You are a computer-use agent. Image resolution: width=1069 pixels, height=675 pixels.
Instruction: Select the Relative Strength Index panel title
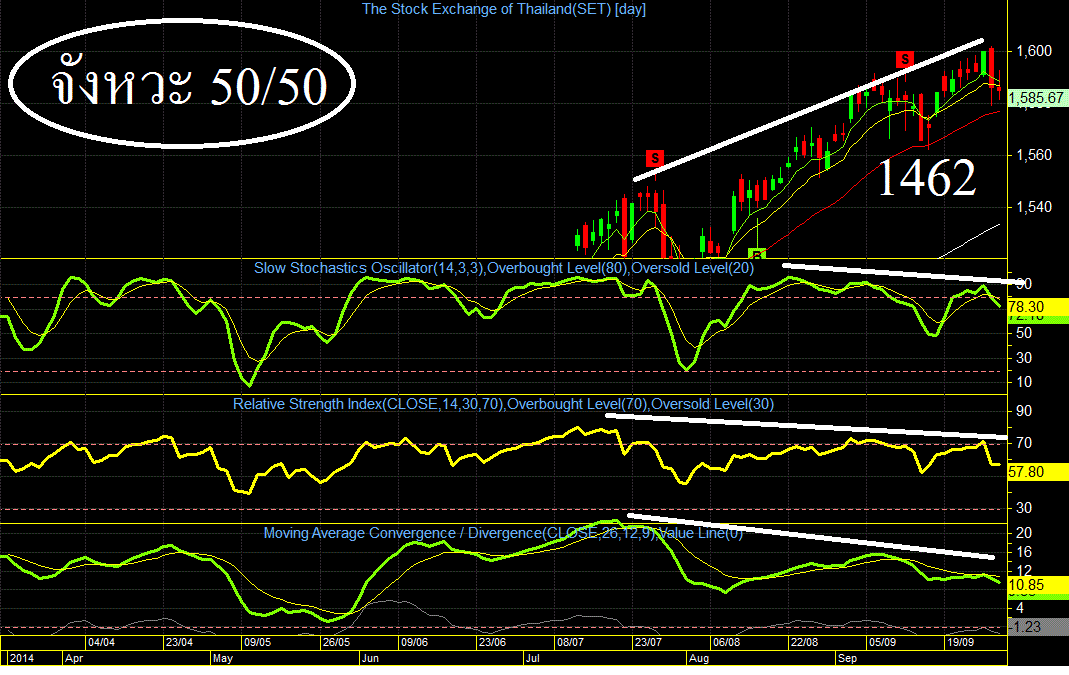click(503, 404)
